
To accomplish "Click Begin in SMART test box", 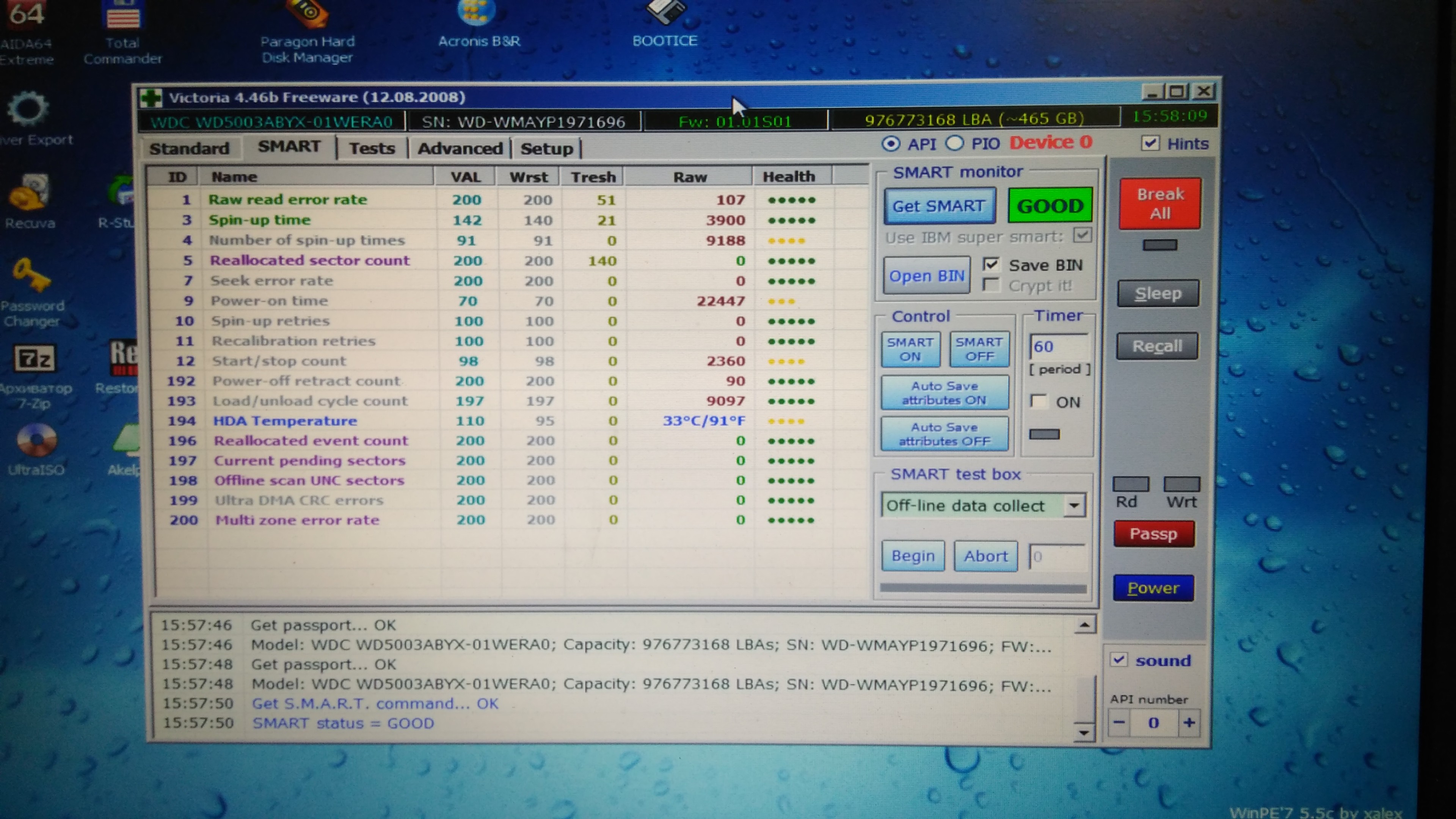I will coord(913,556).
